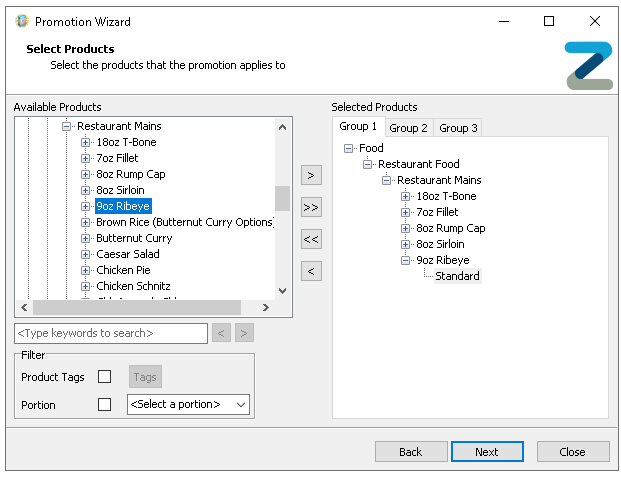Click the Back button

pos(411,452)
